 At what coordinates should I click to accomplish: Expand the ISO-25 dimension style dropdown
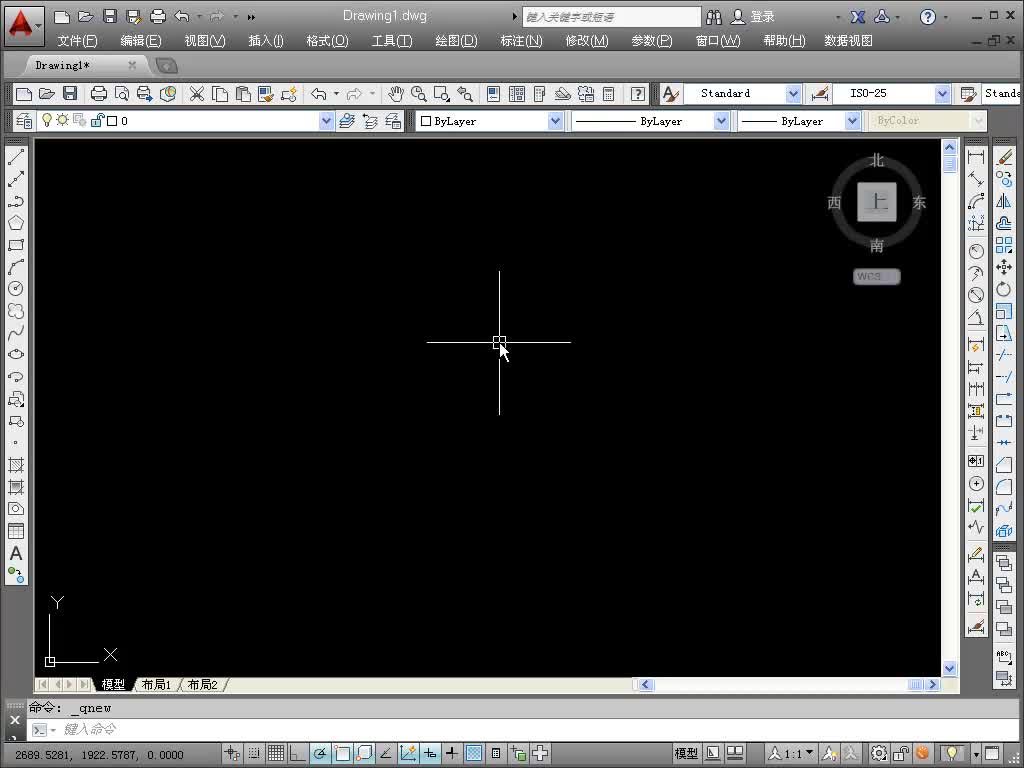click(942, 94)
